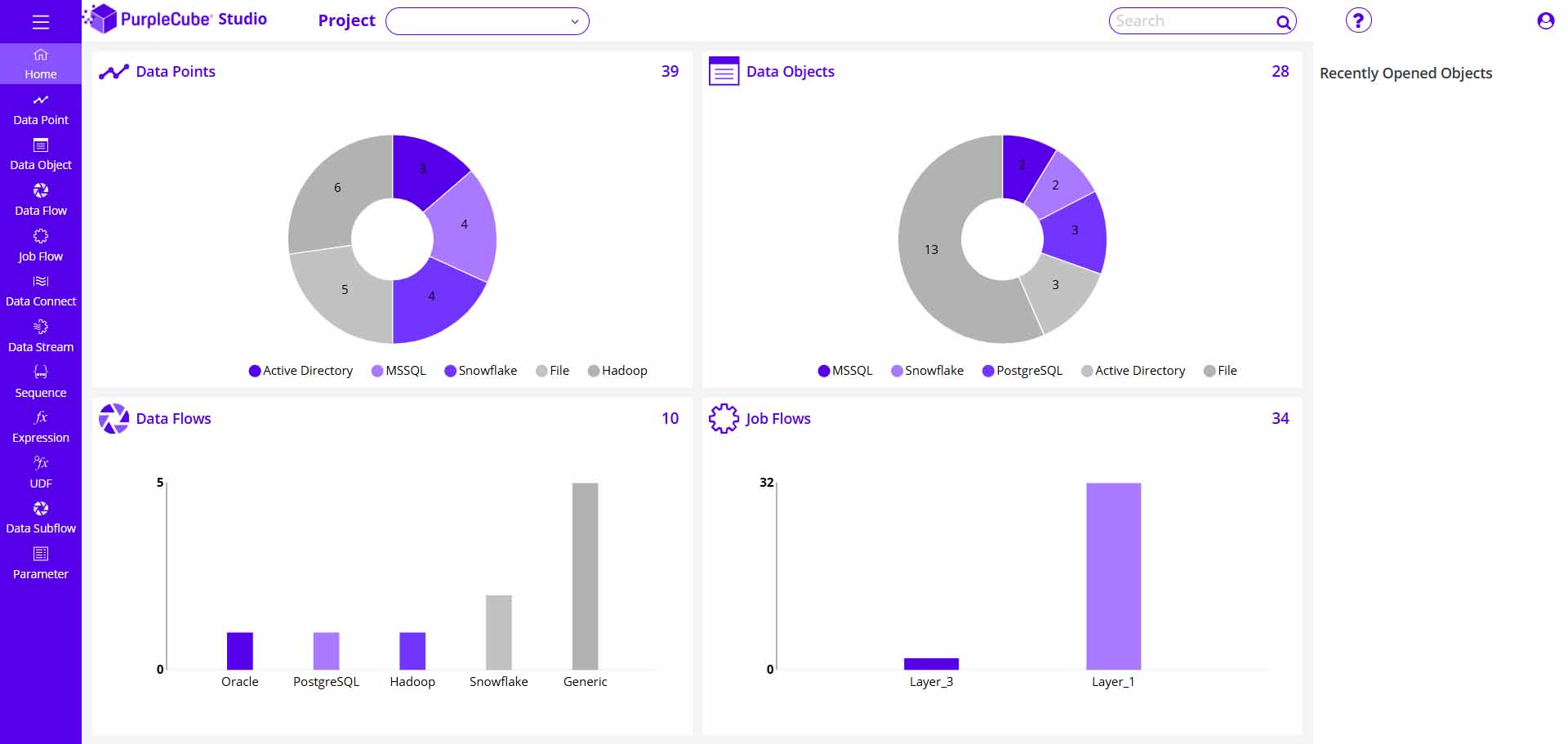Click the Generic axis label
This screenshot has height=744, width=1568.
click(585, 682)
